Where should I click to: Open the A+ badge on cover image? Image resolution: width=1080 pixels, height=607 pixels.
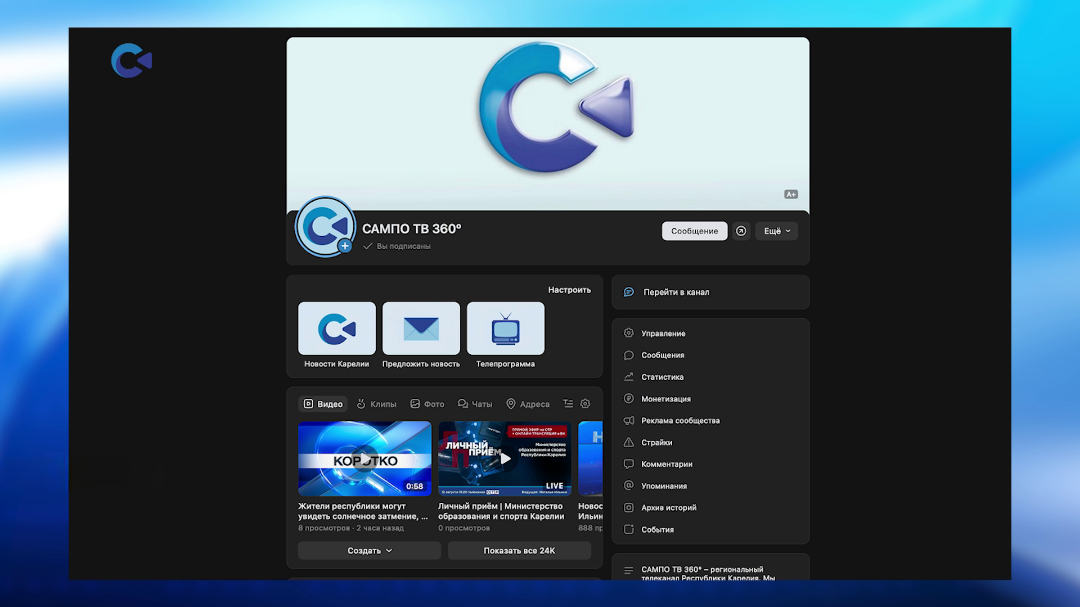coord(791,194)
